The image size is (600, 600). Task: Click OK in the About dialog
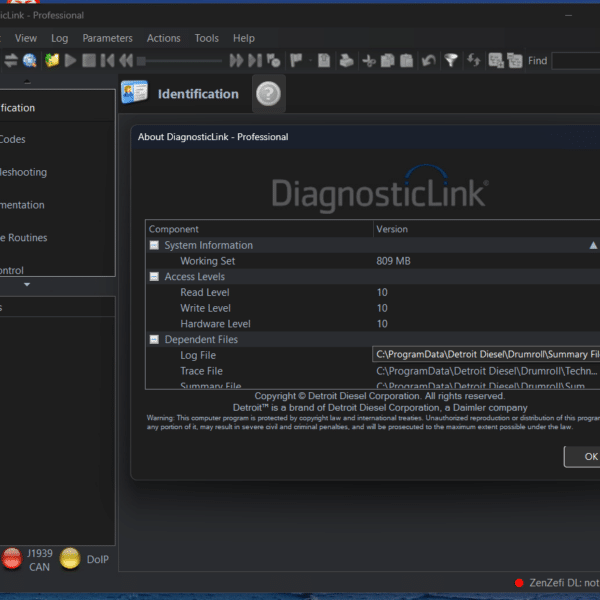click(x=582, y=457)
